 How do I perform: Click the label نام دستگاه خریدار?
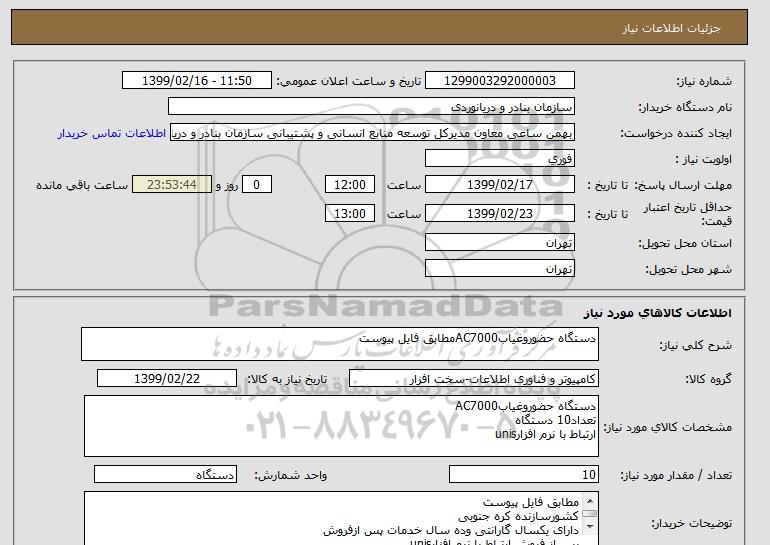pyautogui.click(x=685, y=108)
